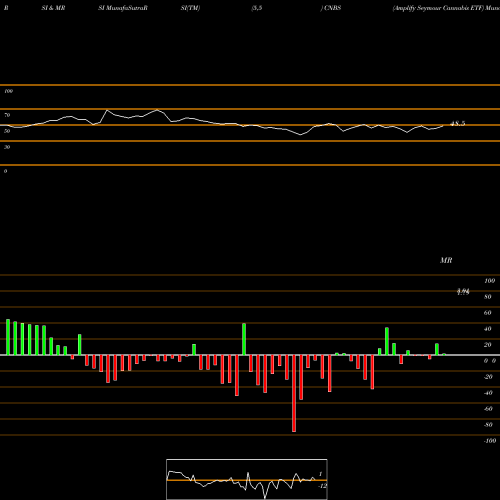Click the 40 label on histogram axis

488,329
